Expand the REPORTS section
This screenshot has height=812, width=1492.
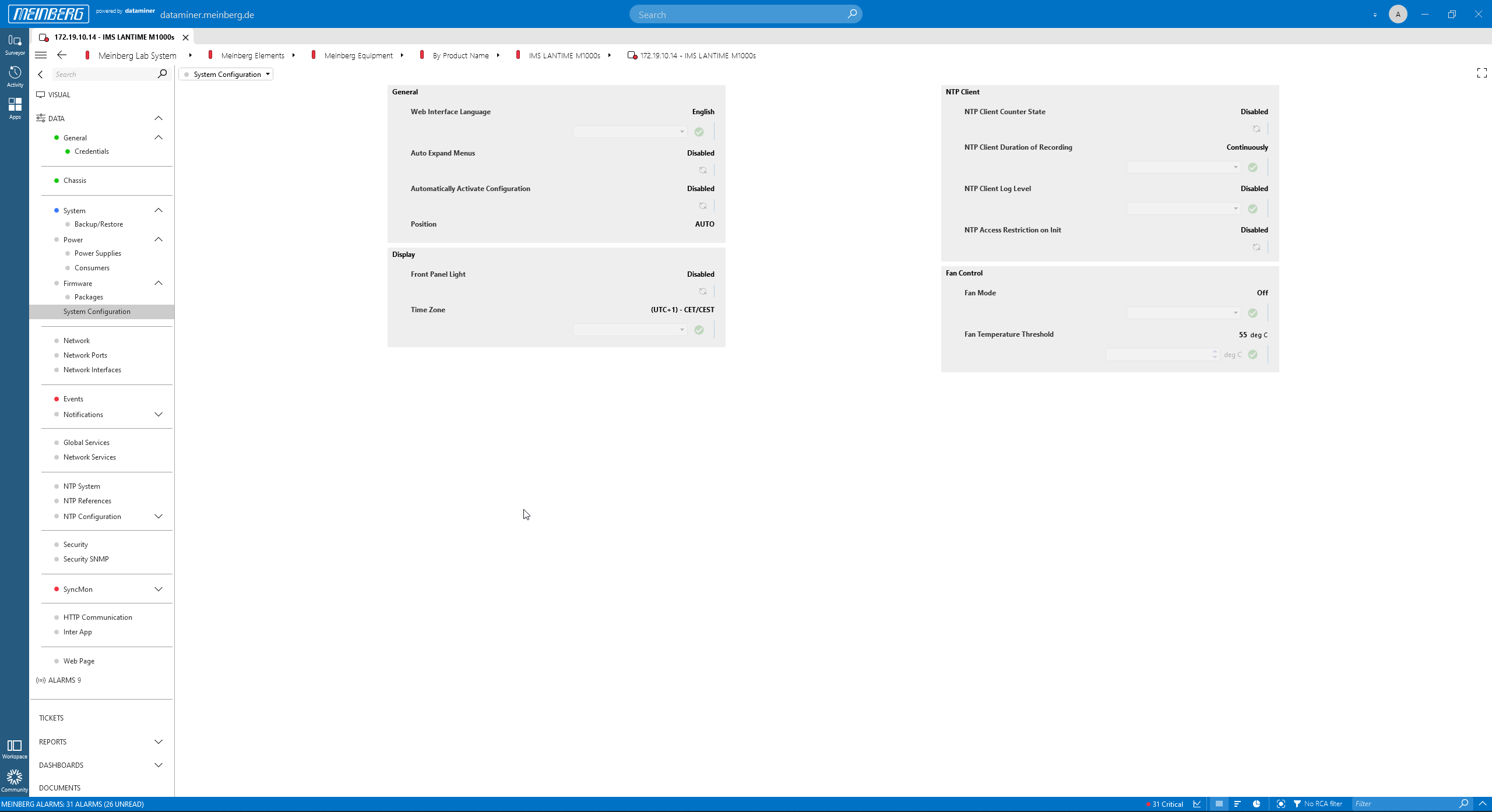[x=159, y=742]
